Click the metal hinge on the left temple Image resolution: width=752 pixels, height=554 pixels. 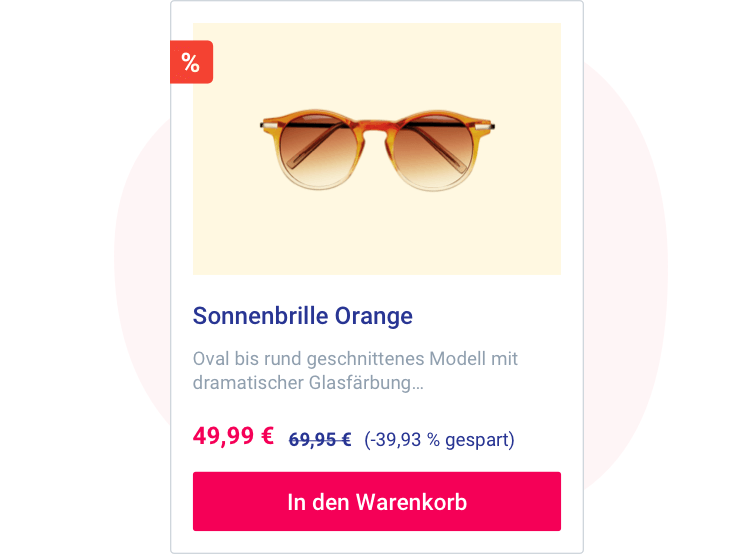[x=269, y=126]
